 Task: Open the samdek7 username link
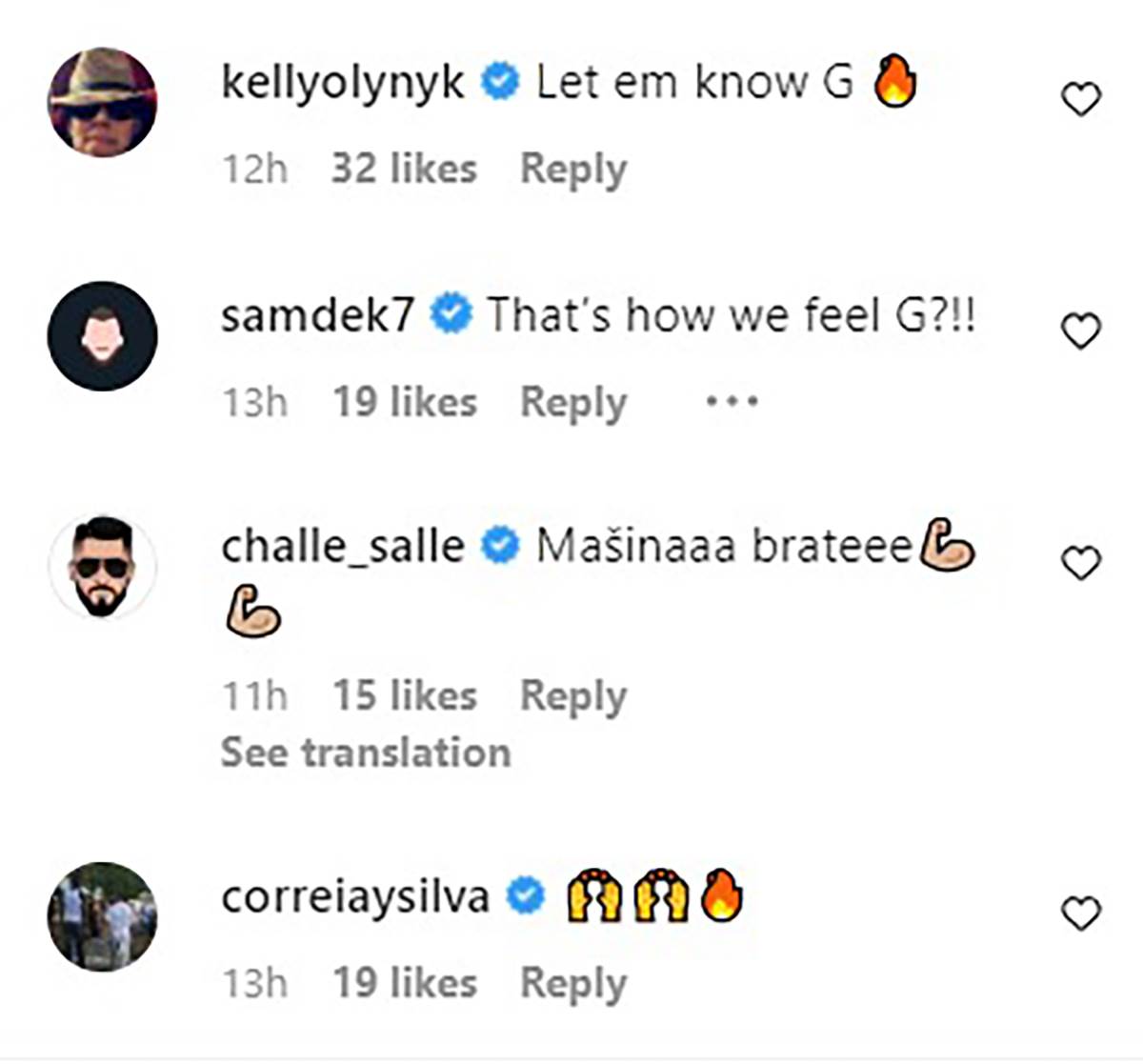pyautogui.click(x=317, y=315)
